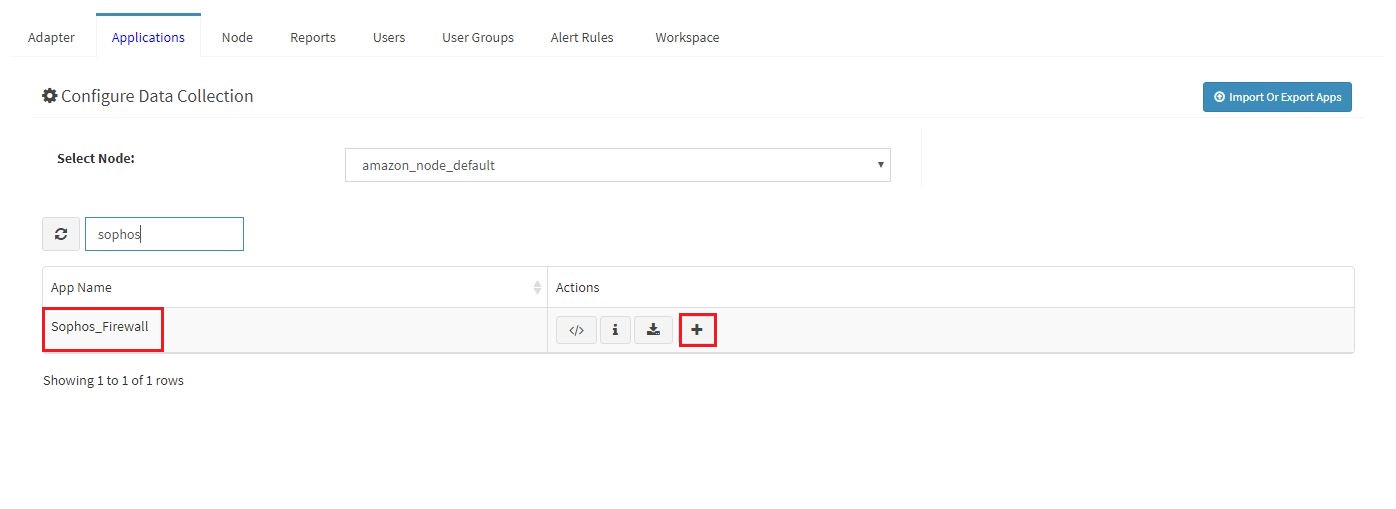Screen dimensions: 1396x509
Task: Open the Node tab
Action: coord(237,37)
